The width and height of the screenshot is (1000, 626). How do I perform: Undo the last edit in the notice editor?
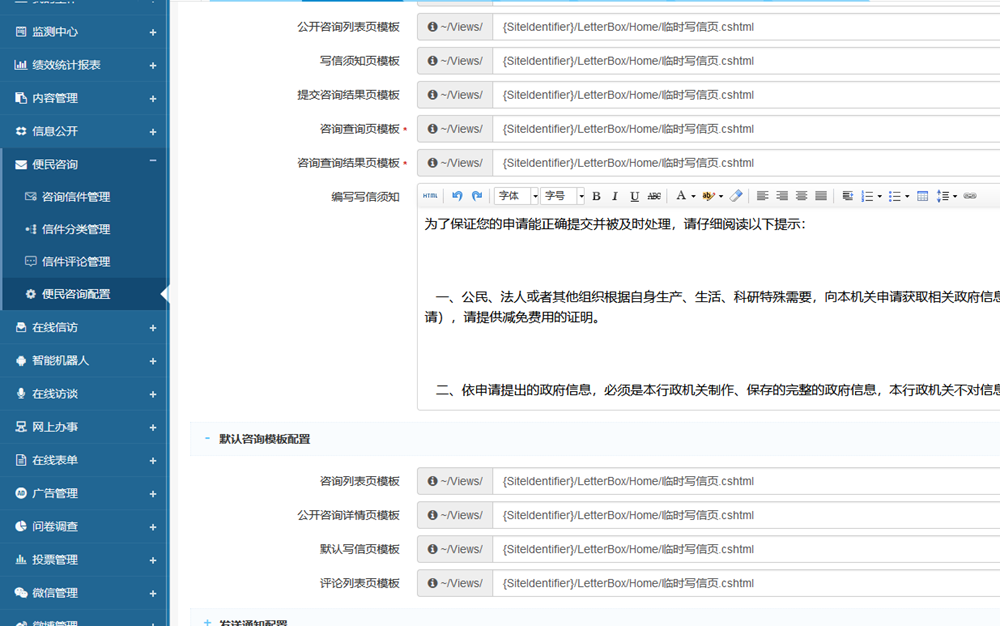456,196
